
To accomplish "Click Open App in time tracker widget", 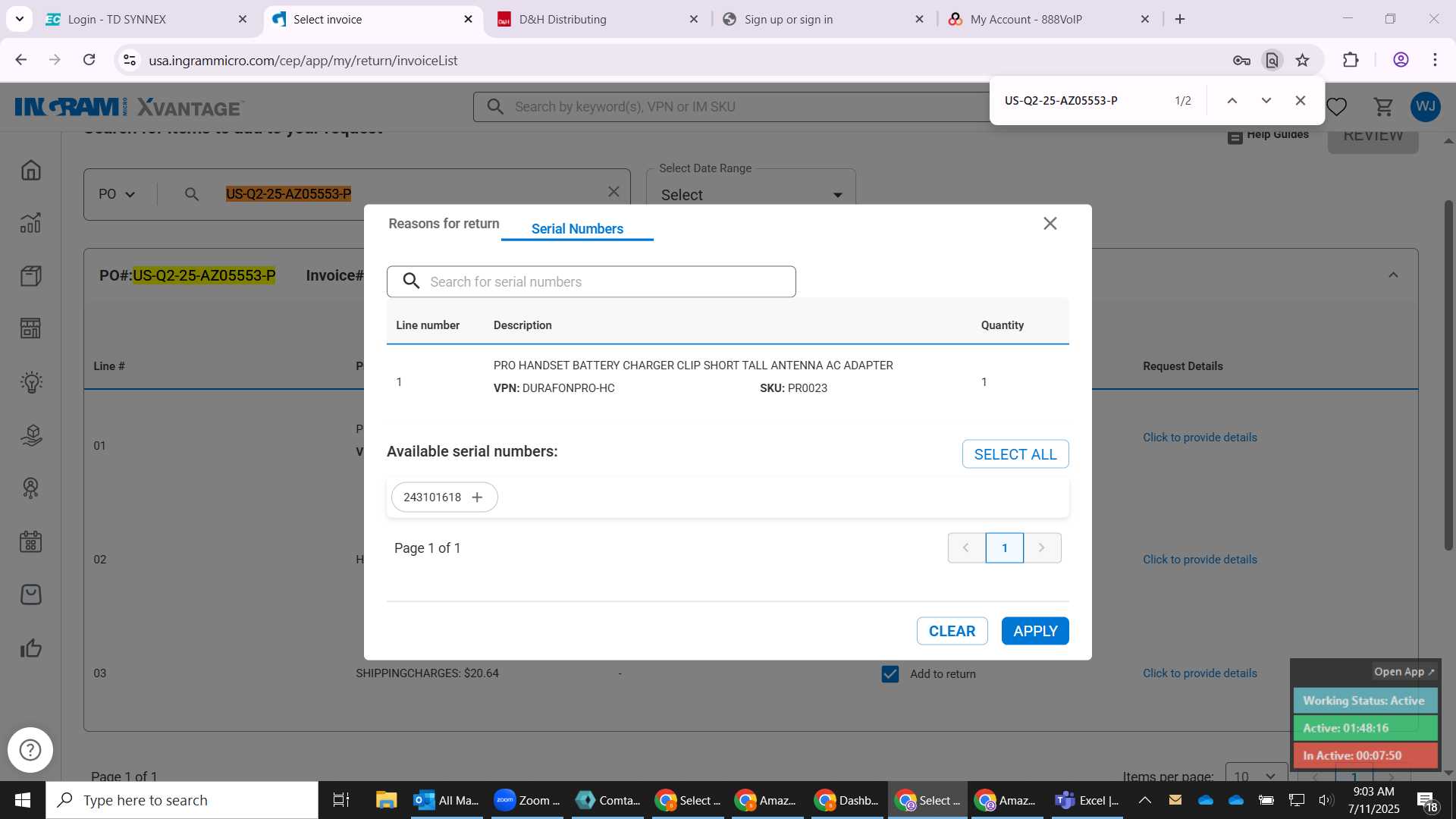I will pos(1404,672).
